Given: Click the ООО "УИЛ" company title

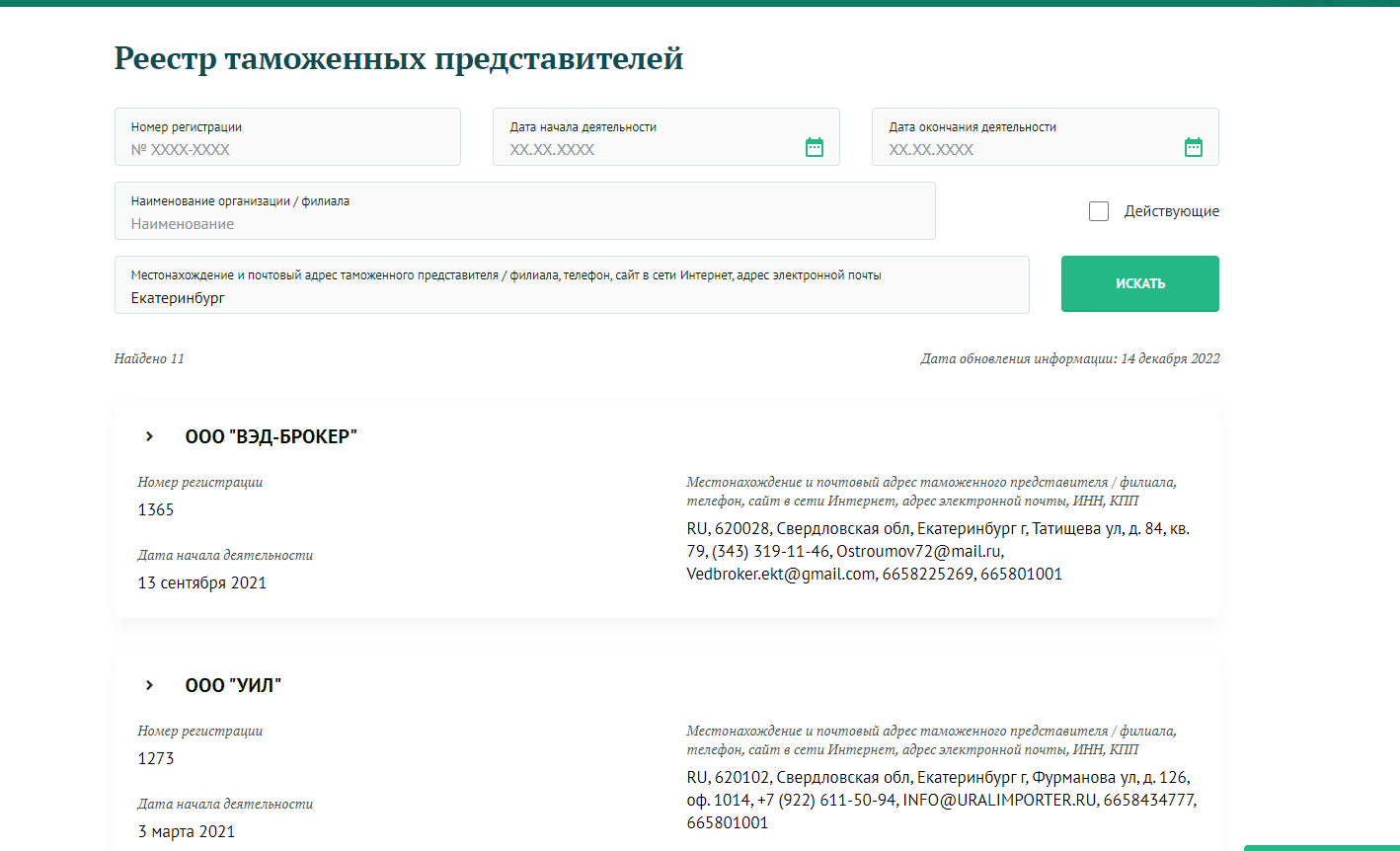Looking at the screenshot, I should pos(234,685).
